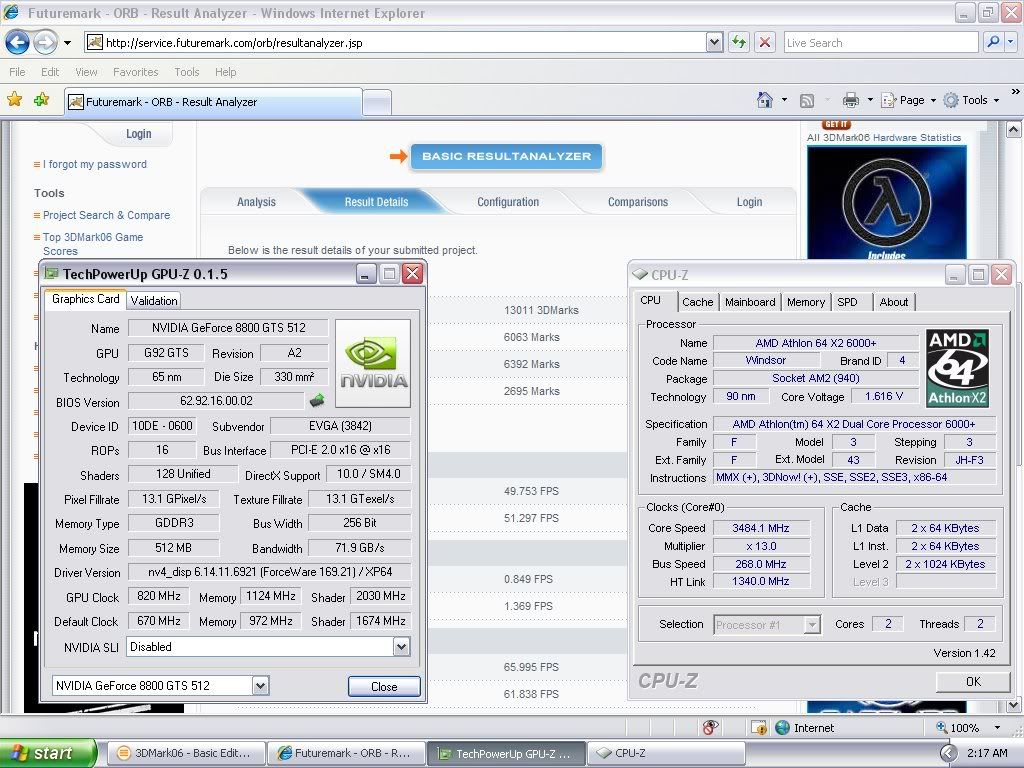Open the address bar URL dropdown

coord(714,42)
